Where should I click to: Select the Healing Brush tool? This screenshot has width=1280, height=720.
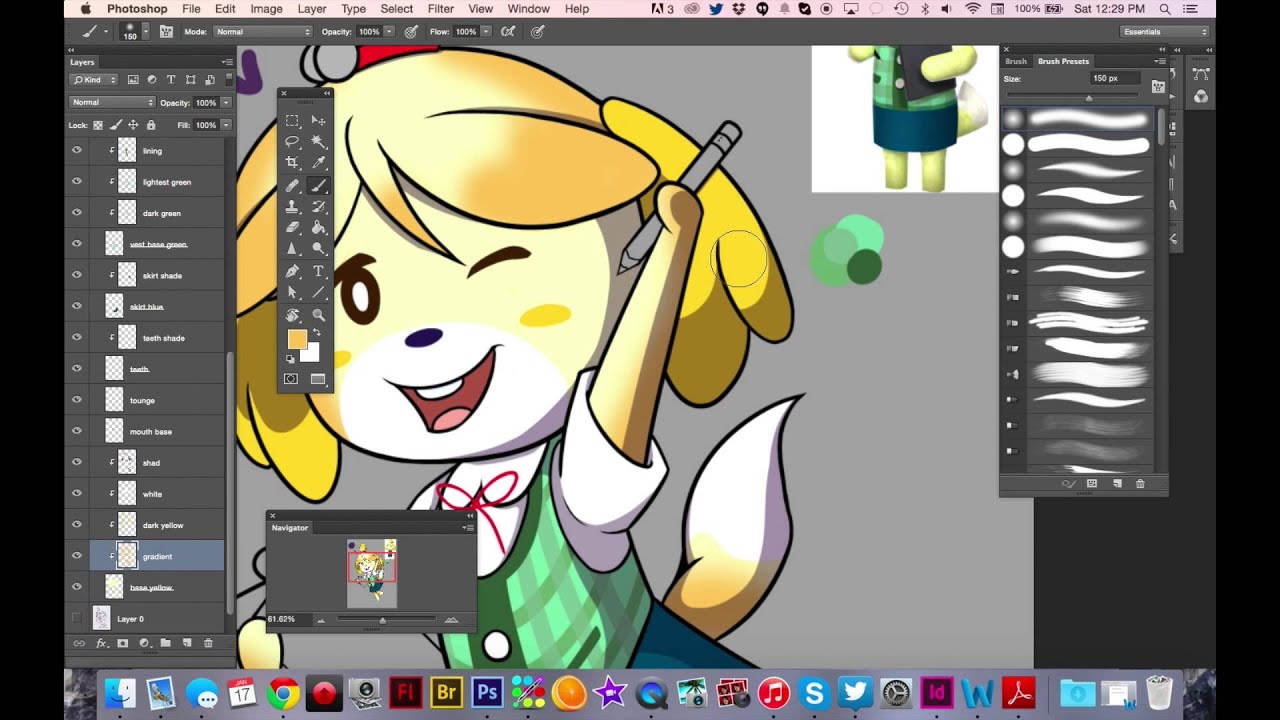click(x=292, y=185)
